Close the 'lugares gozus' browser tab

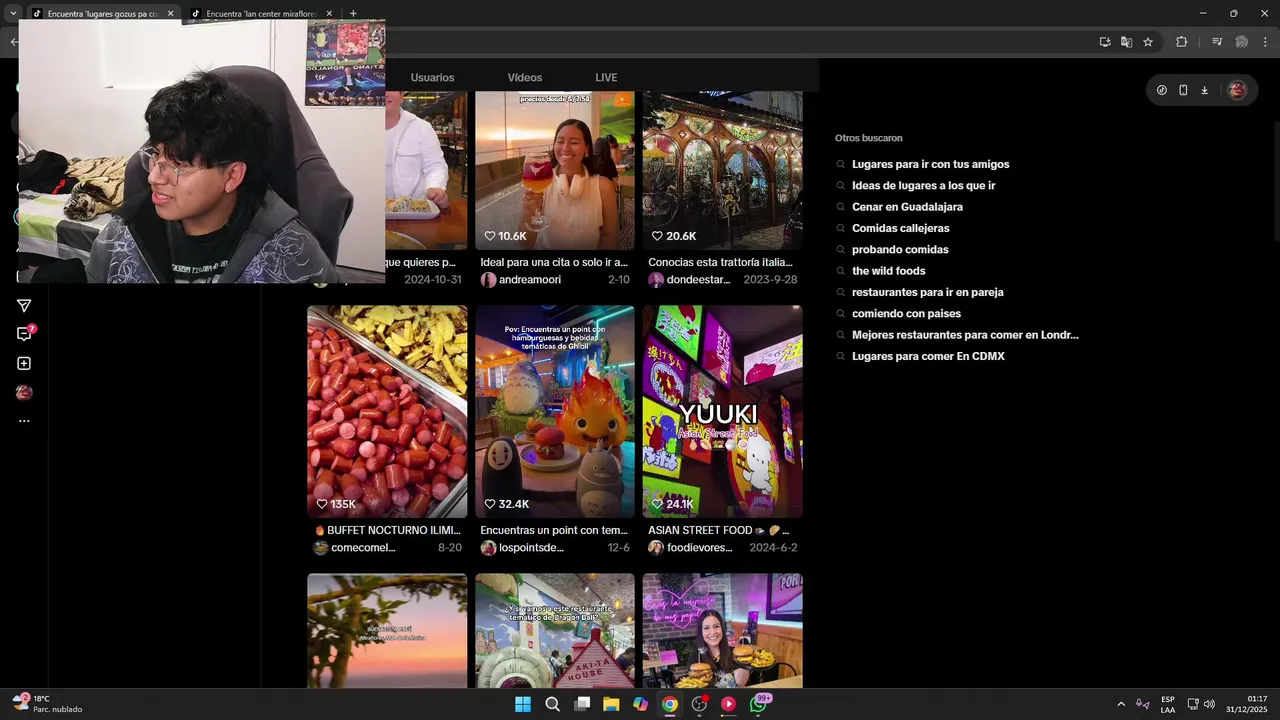click(170, 14)
